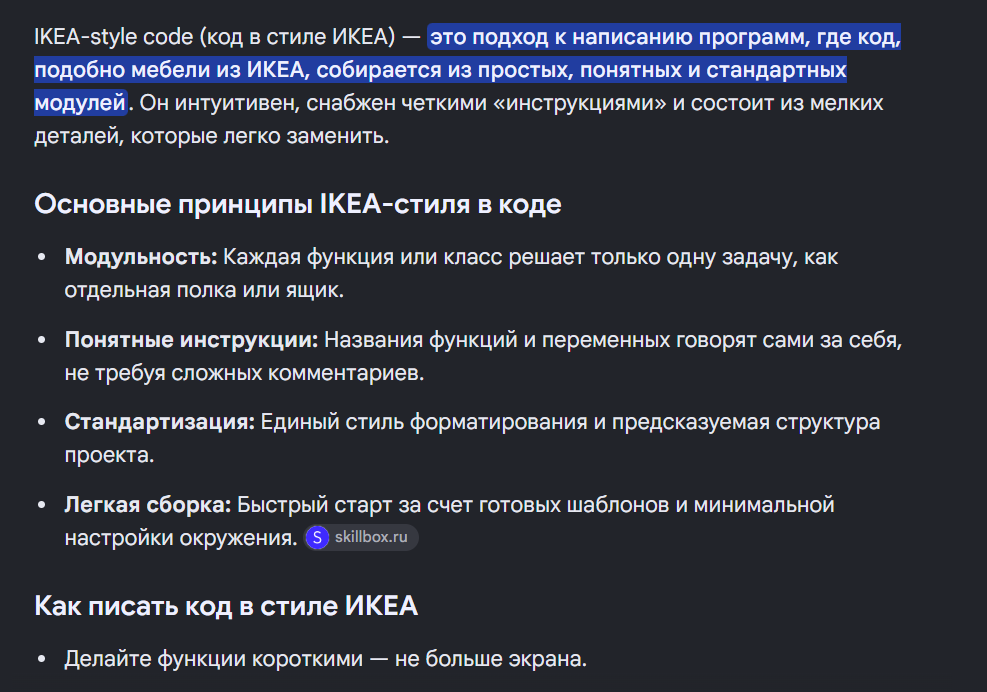The width and height of the screenshot is (987, 692).
Task: Click the text 'отдельная полка или ящик.'
Action: pos(205,290)
